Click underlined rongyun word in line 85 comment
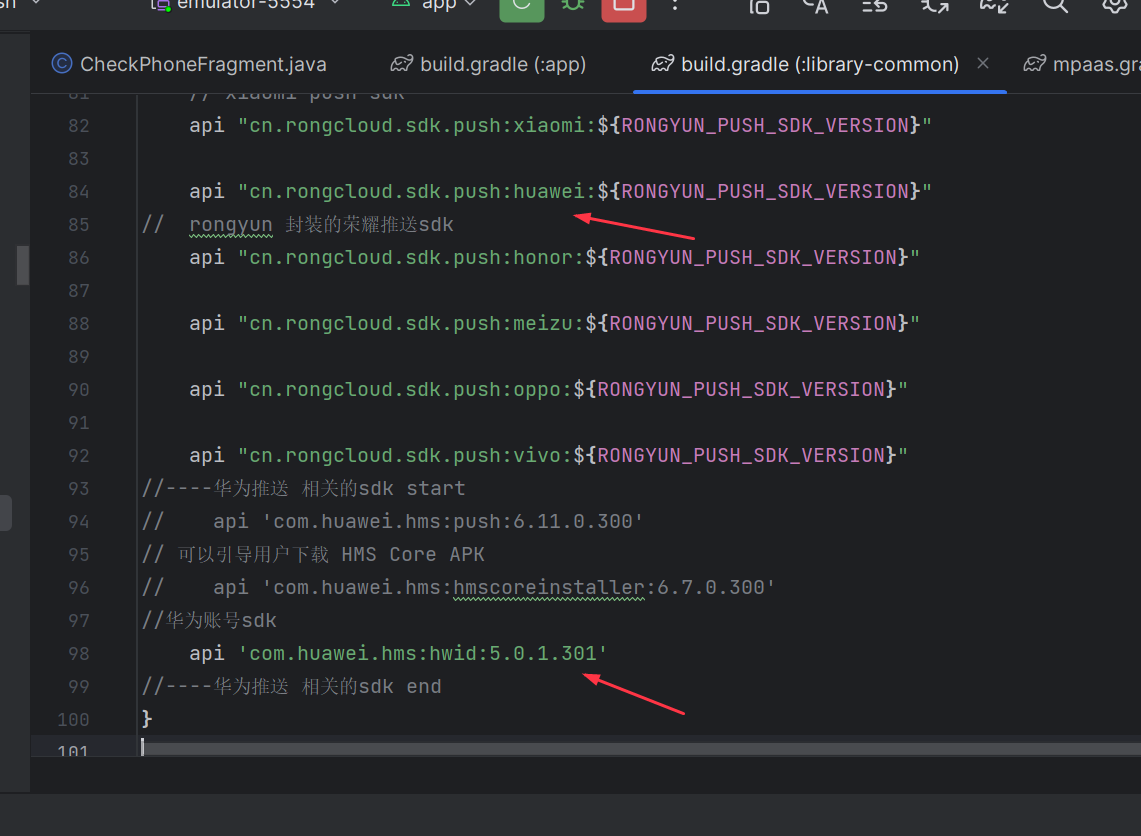 [x=231, y=225]
